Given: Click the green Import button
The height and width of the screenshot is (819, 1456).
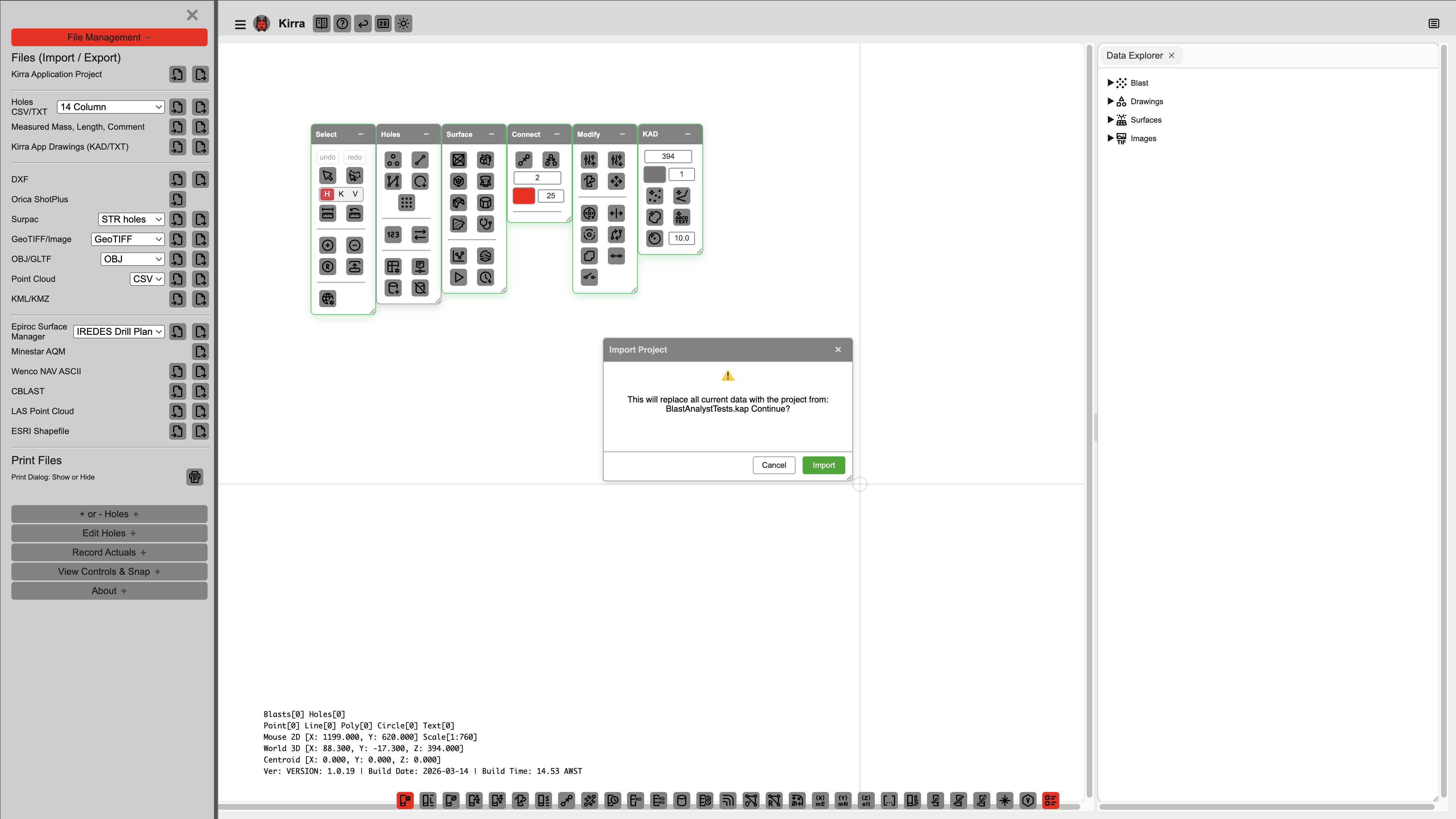Looking at the screenshot, I should tap(823, 465).
